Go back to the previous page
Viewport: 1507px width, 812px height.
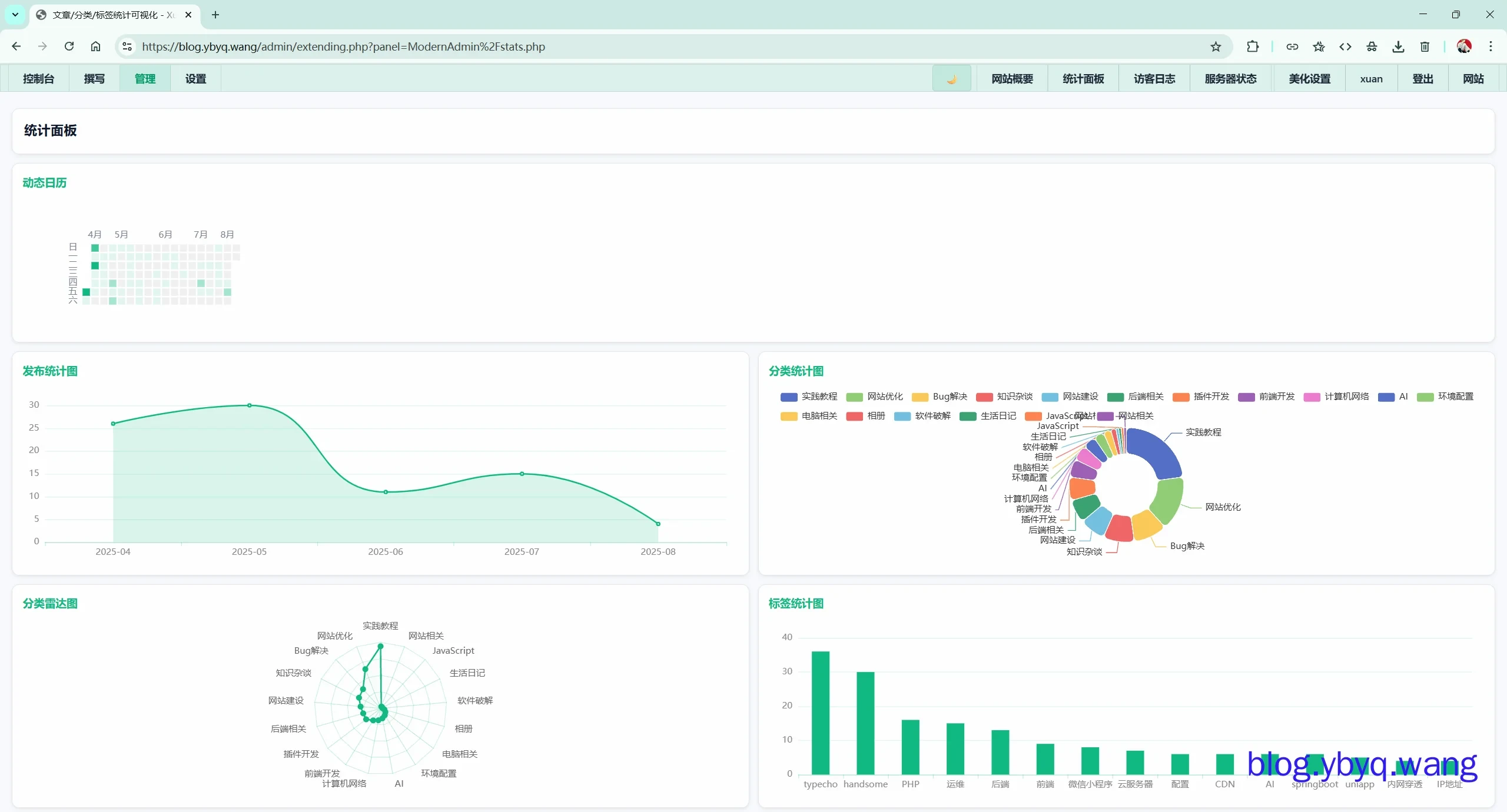tap(16, 46)
